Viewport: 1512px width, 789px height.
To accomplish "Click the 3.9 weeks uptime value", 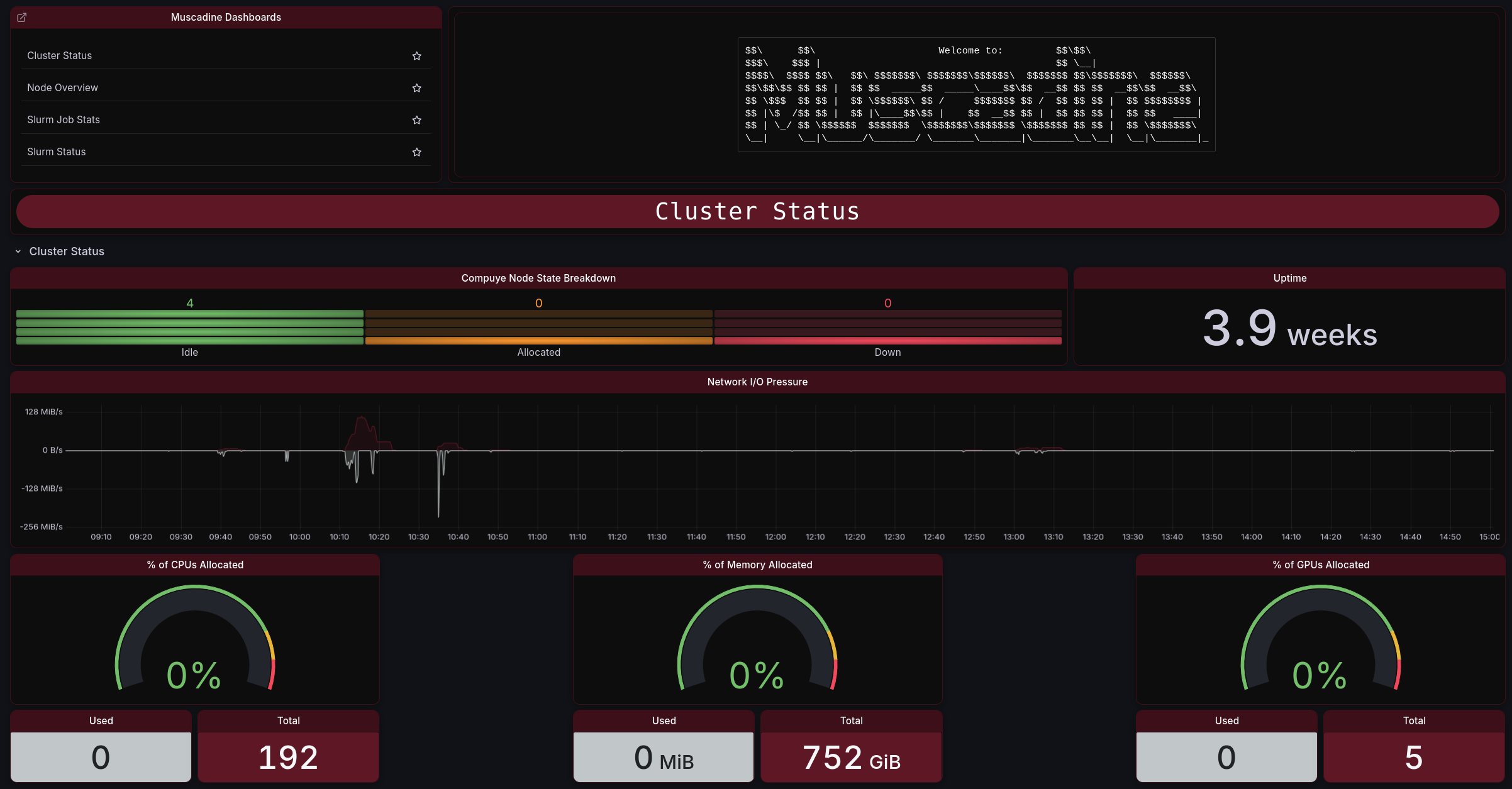I will coord(1290,329).
